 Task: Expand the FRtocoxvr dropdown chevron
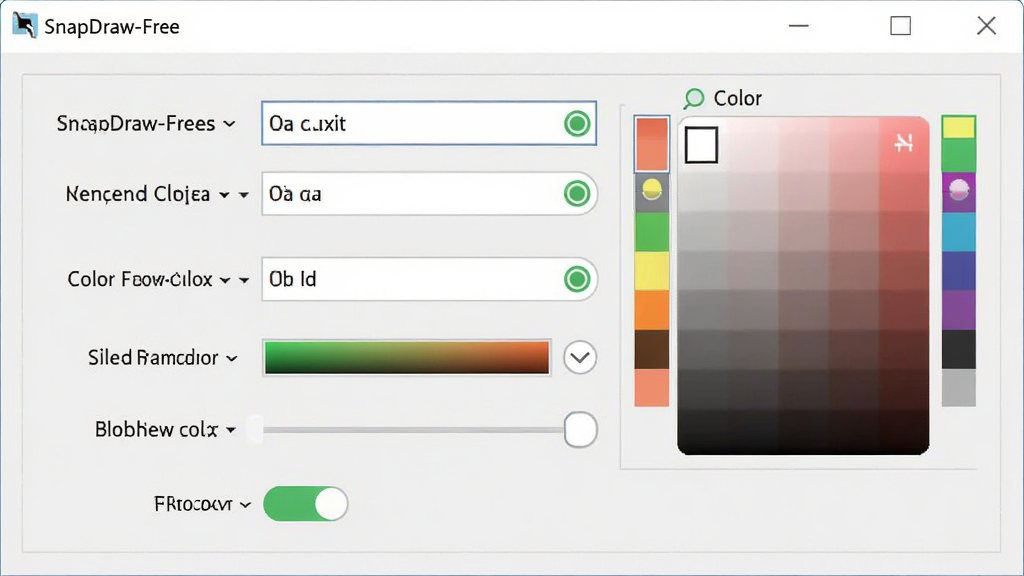pos(245,505)
